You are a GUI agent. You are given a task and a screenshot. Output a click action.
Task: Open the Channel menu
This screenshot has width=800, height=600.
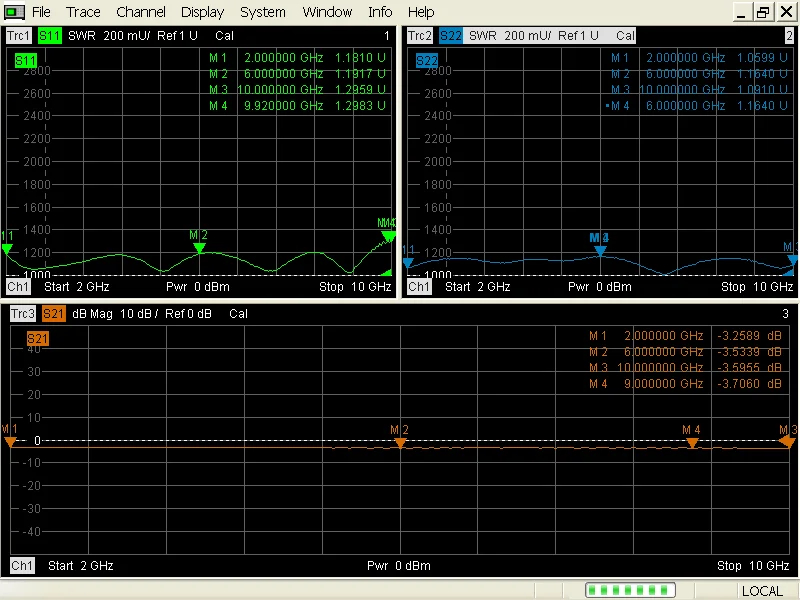tap(141, 12)
